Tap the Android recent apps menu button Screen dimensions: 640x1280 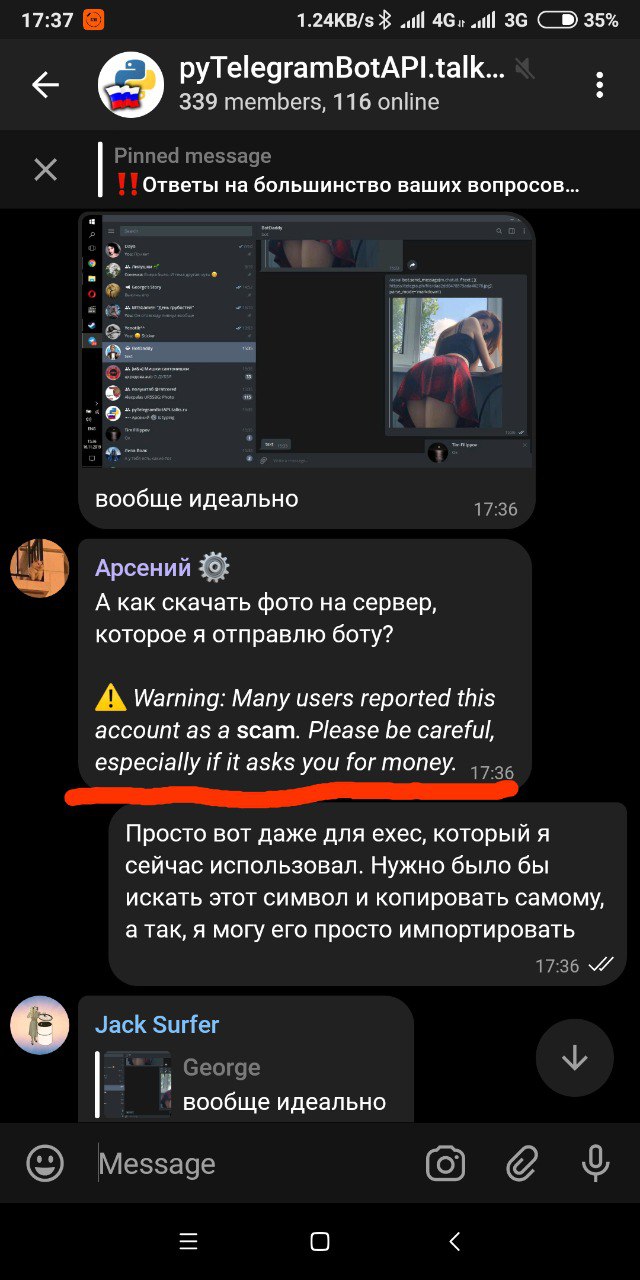pos(188,1241)
